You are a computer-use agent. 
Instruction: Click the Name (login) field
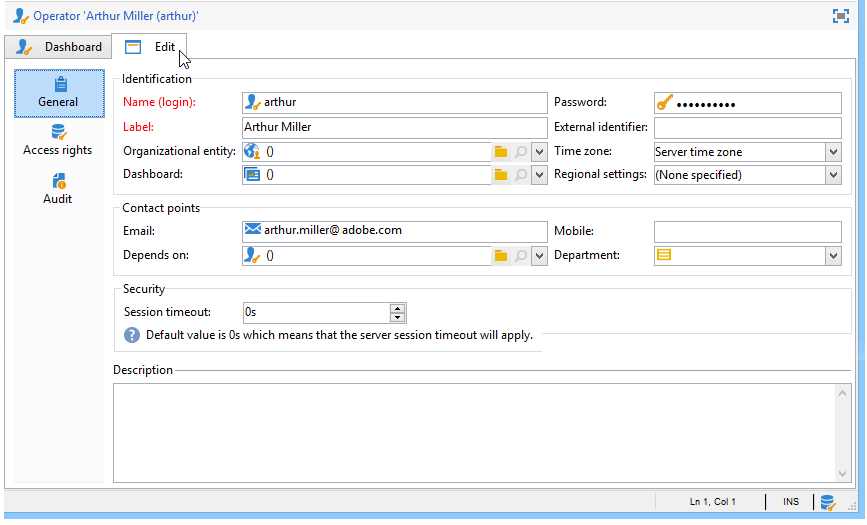pos(395,103)
